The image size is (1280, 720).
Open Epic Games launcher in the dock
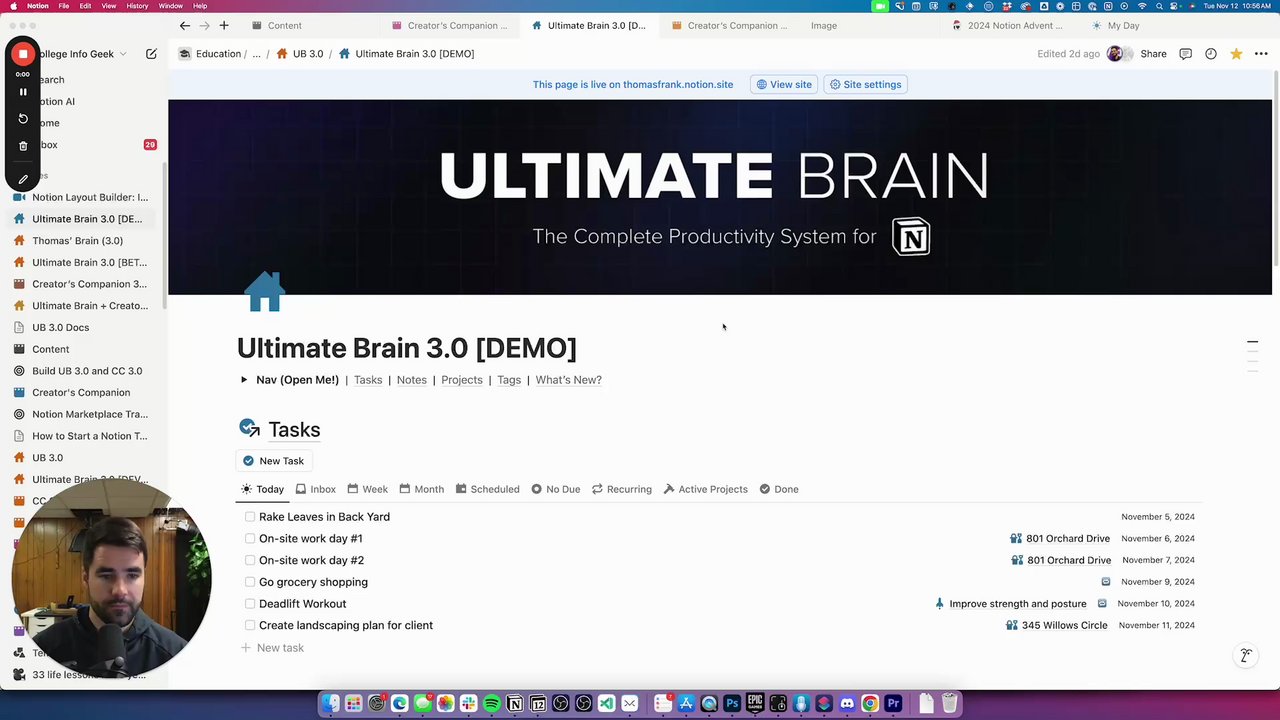click(x=755, y=704)
